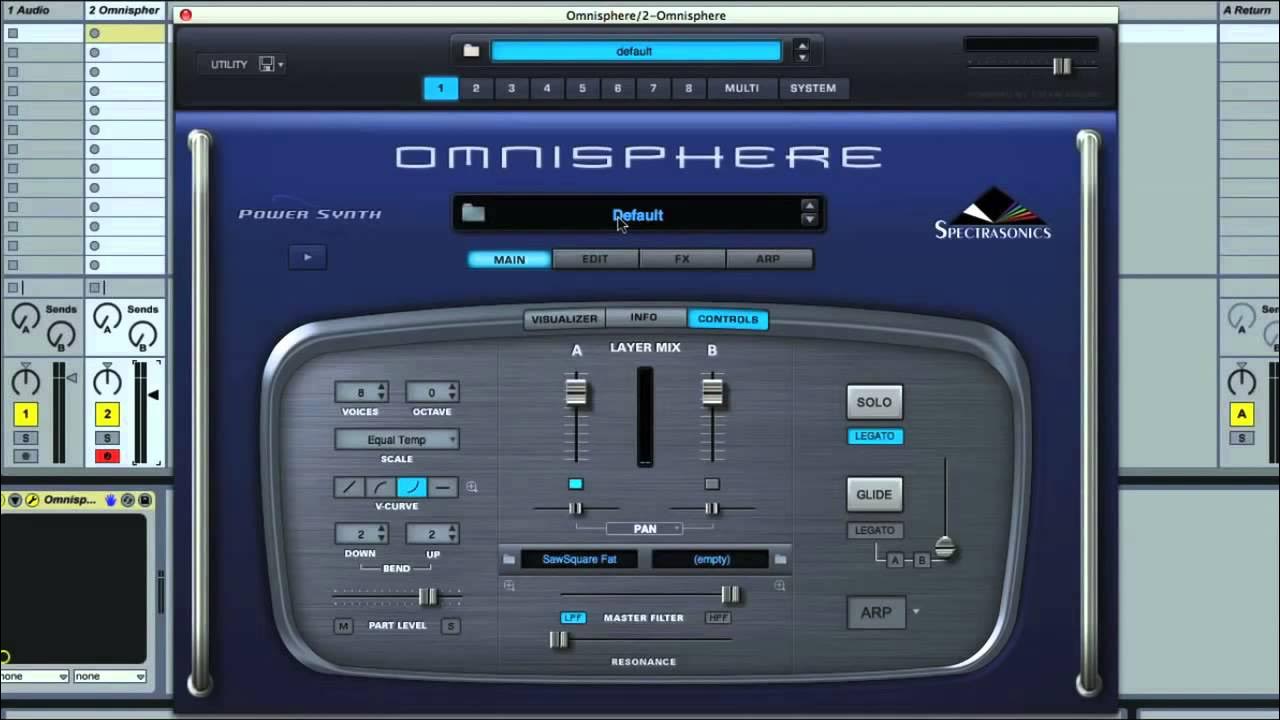This screenshot has height=720, width=1280.
Task: Toggle record arm on track 2
Action: tap(107, 456)
